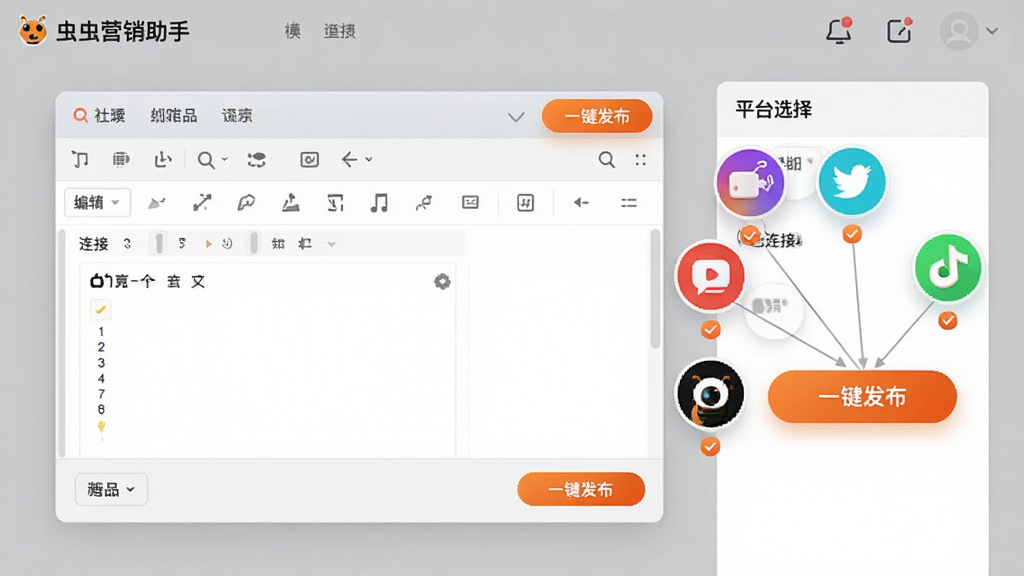Select the paint fill tool icon
1024x576 pixels.
(x=291, y=203)
